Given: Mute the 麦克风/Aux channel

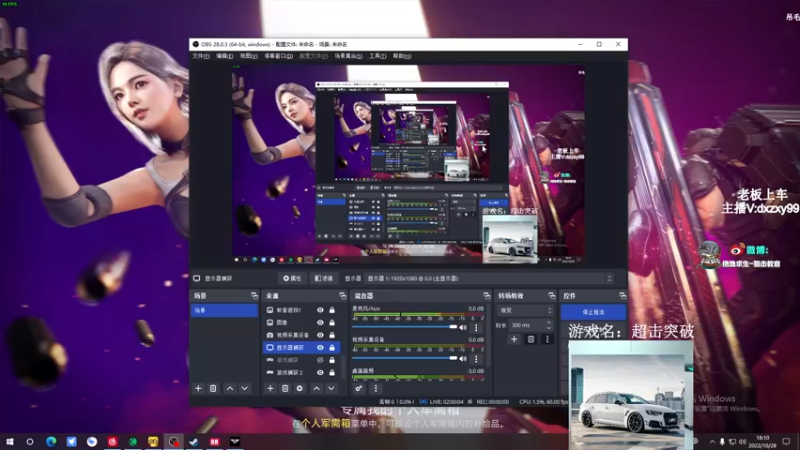Looking at the screenshot, I should click(x=463, y=328).
